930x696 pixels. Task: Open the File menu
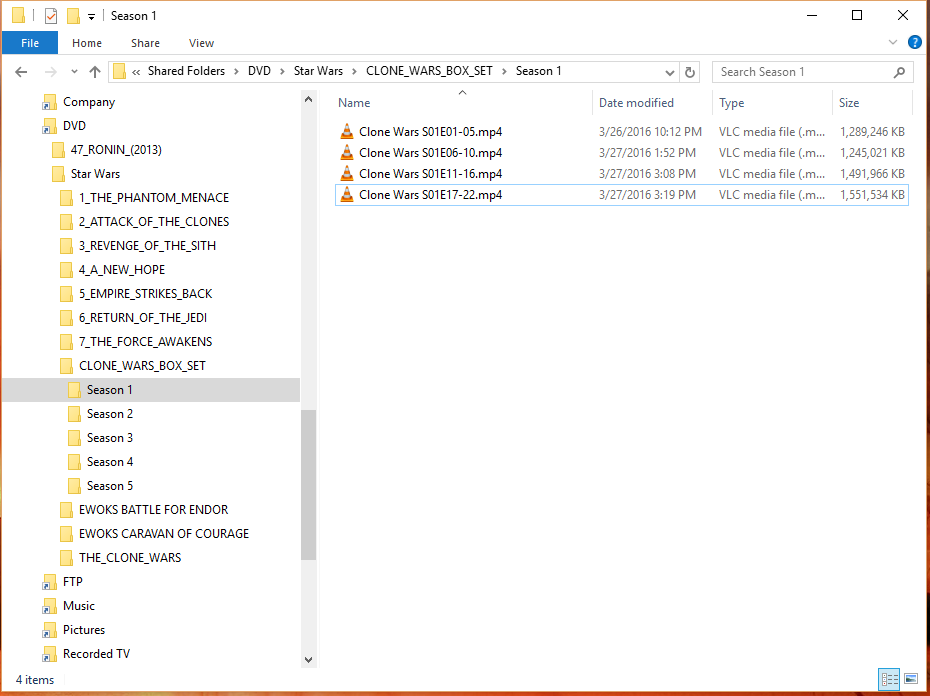pyautogui.click(x=30, y=43)
